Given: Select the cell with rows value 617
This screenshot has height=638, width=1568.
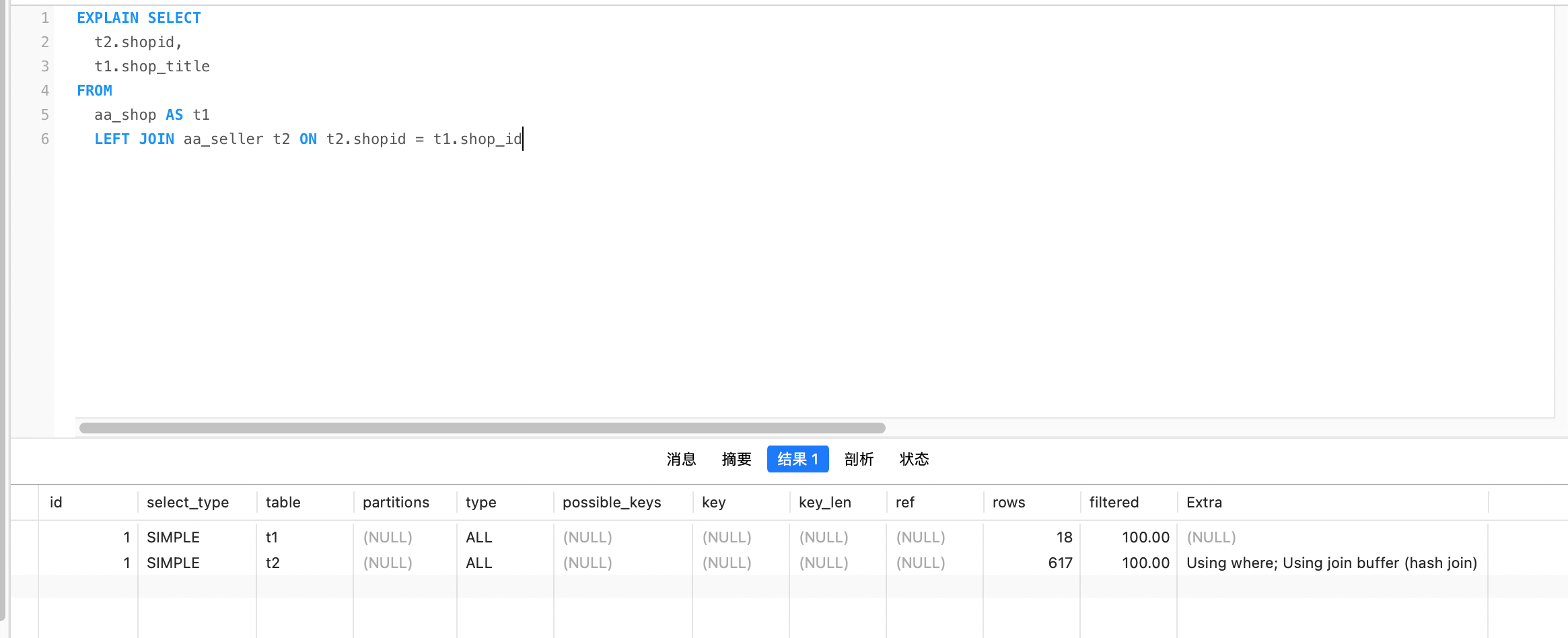Looking at the screenshot, I should [1059, 563].
